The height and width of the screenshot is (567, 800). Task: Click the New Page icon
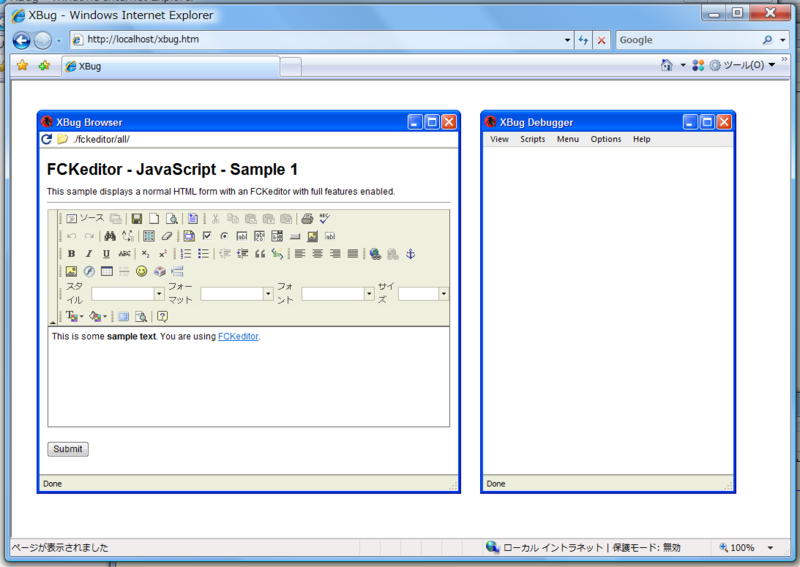pos(154,219)
